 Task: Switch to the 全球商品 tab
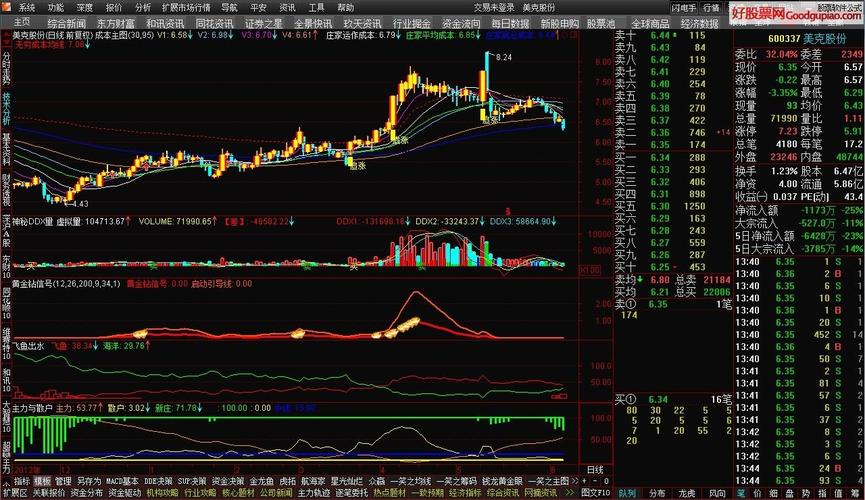pos(650,23)
